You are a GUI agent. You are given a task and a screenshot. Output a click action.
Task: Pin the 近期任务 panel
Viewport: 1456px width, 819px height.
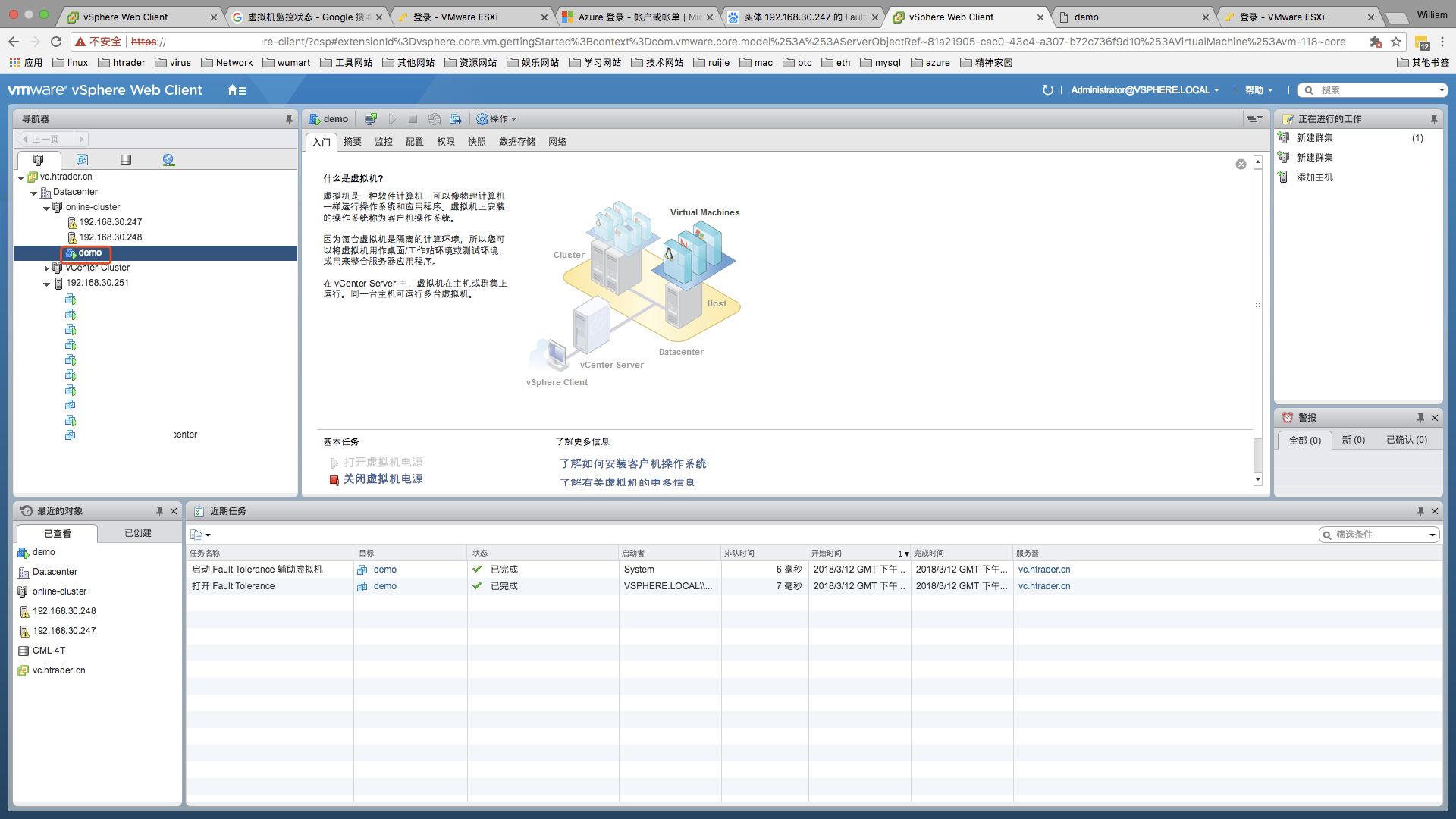1420,511
